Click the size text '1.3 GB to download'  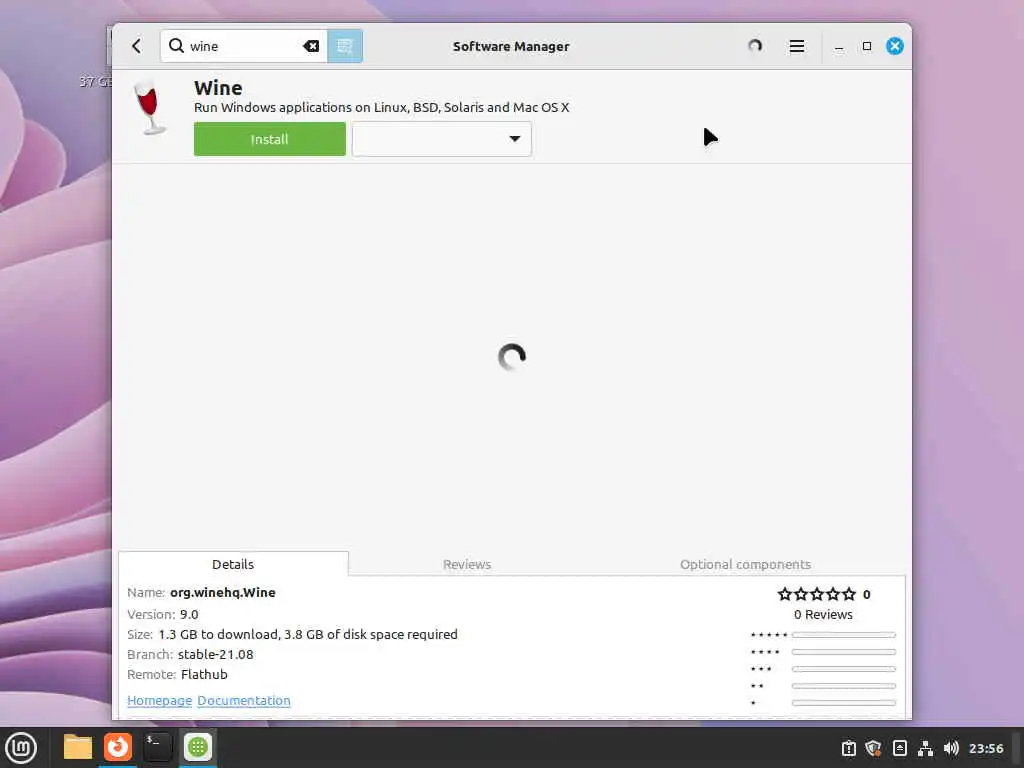(218, 634)
